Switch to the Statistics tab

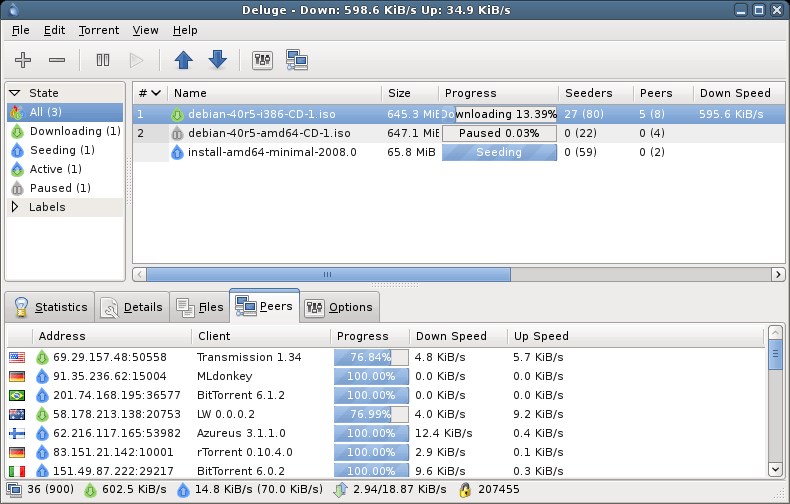50,307
